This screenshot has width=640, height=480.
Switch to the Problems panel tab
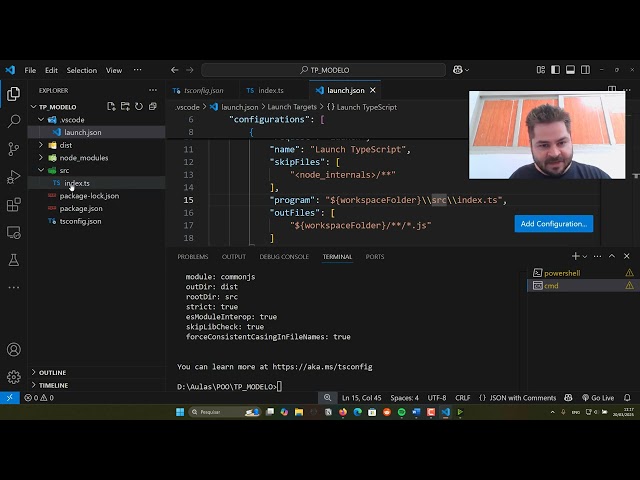tap(193, 256)
